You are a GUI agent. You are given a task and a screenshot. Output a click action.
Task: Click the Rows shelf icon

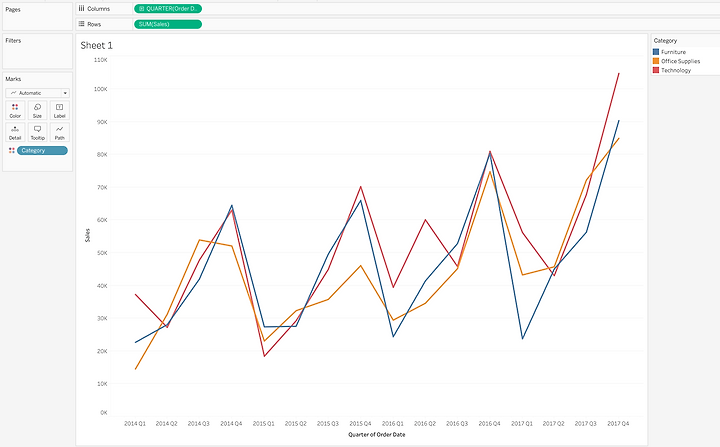tap(81, 23)
